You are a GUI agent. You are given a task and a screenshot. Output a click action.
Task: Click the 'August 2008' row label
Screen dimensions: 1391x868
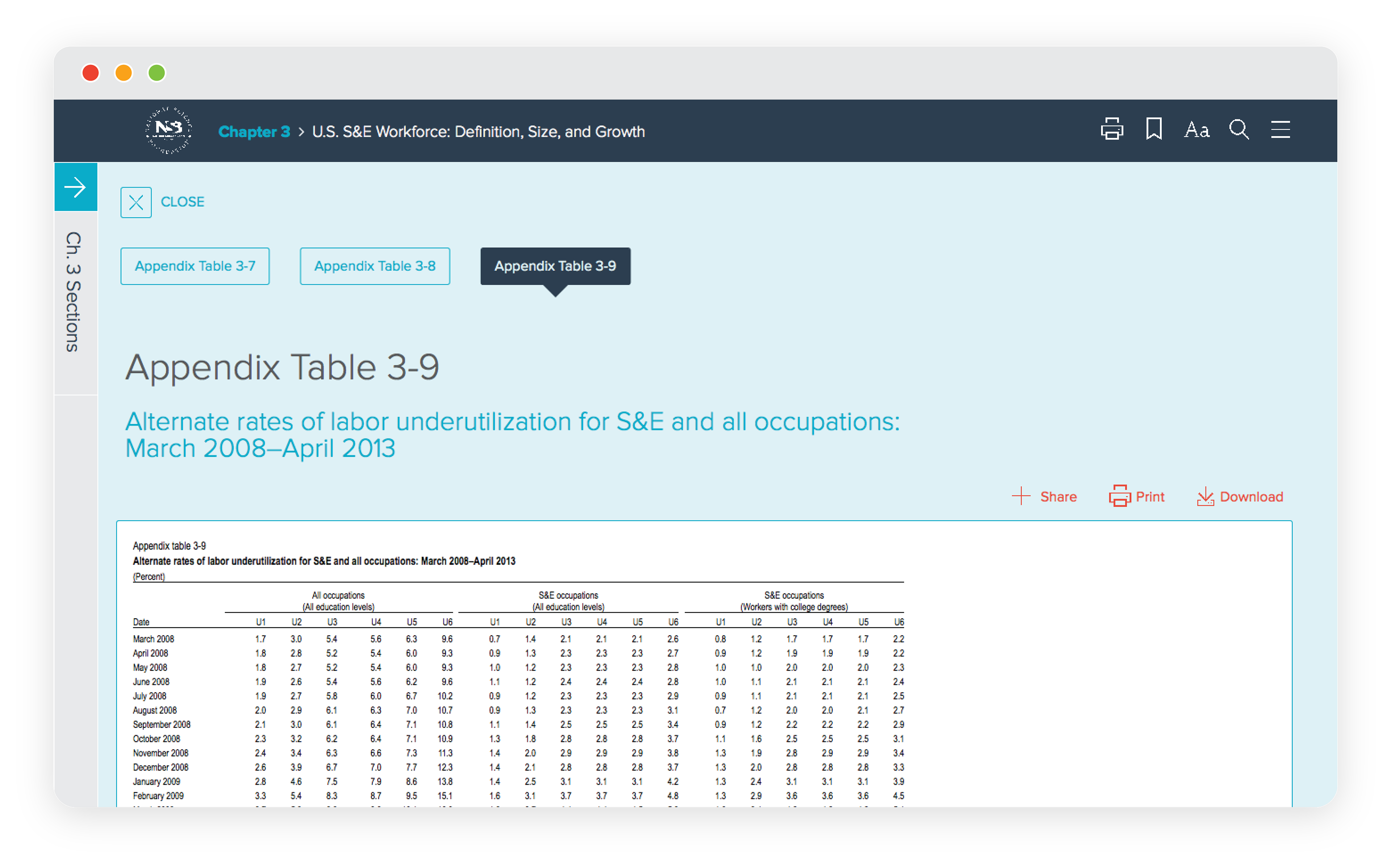click(x=155, y=711)
